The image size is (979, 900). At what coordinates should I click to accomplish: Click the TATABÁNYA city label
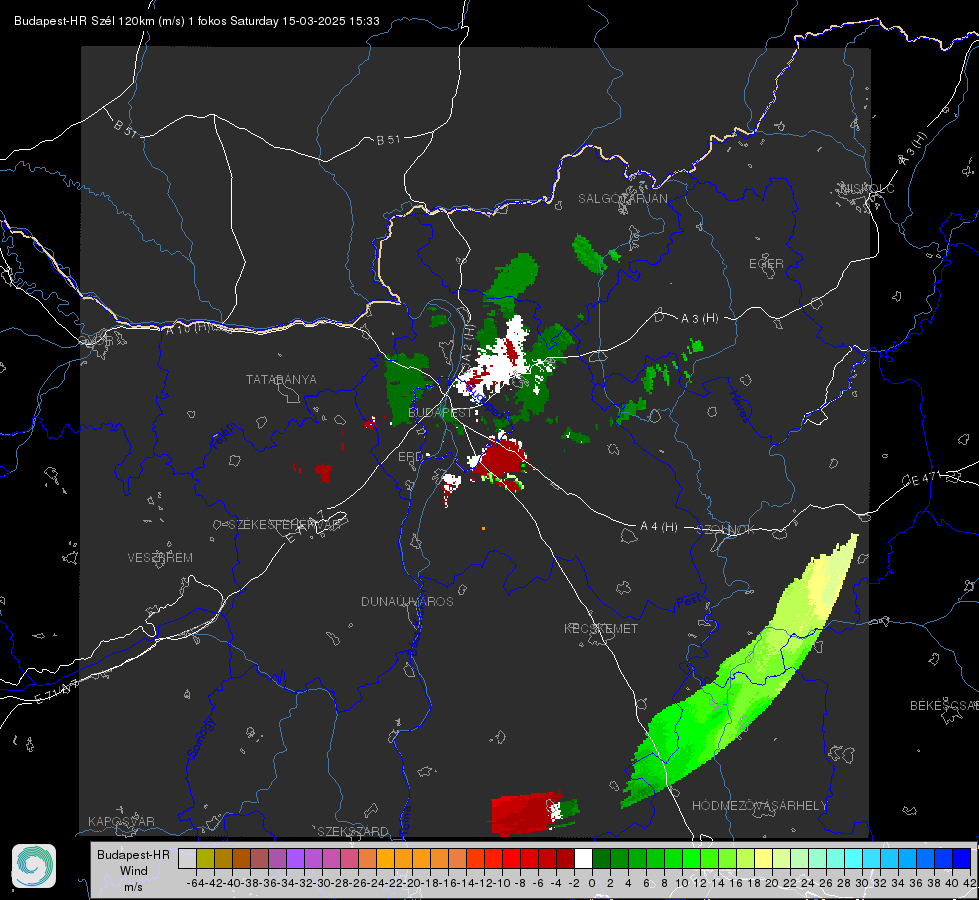point(281,379)
